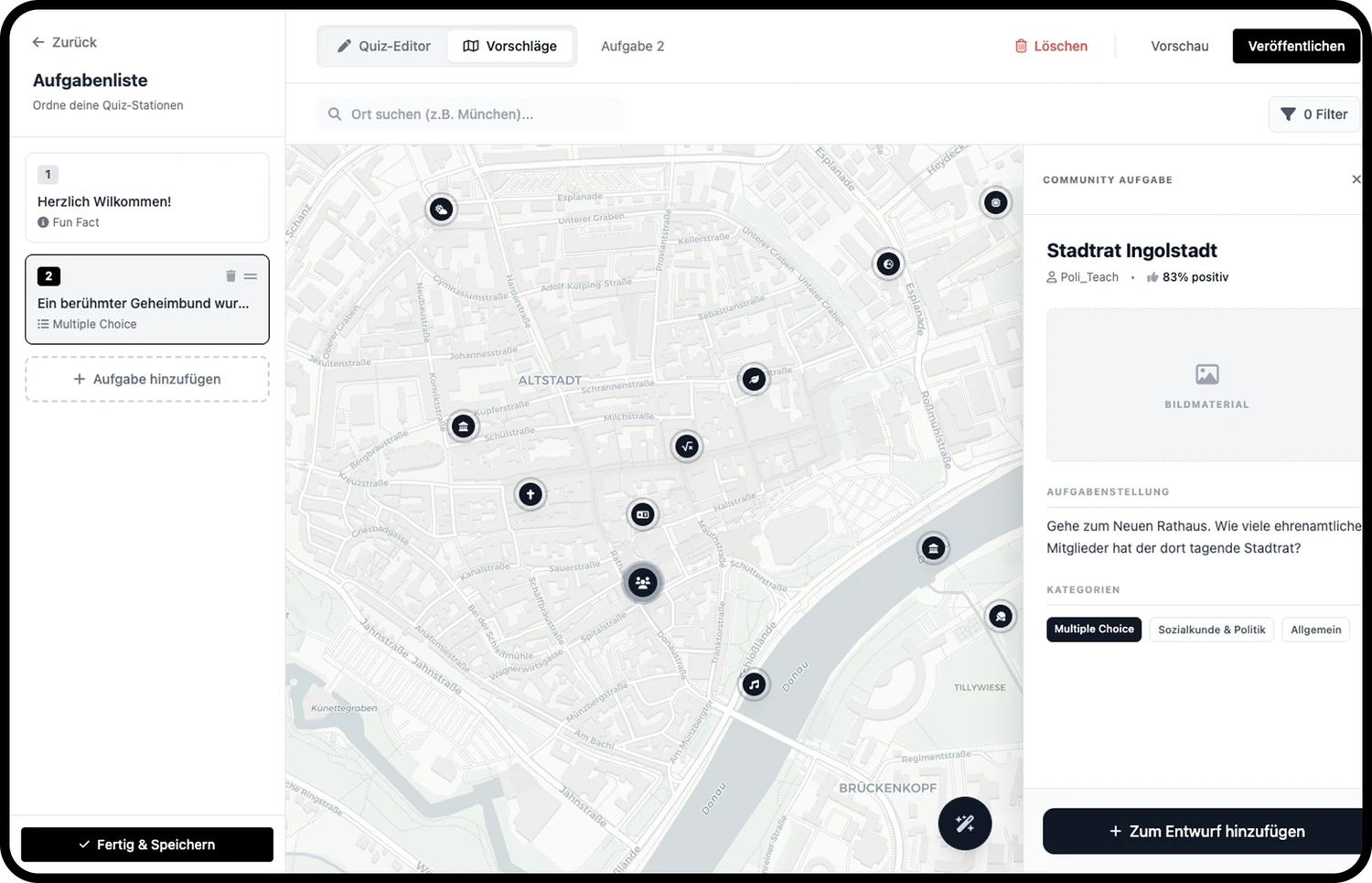The width and height of the screenshot is (1372, 883).
Task: Close the Community Aufgabe panel
Action: click(x=1356, y=179)
